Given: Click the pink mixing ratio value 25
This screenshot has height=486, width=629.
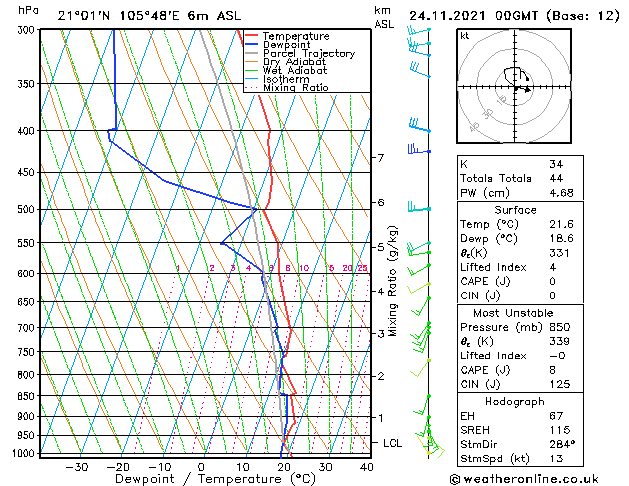Looking at the screenshot, I should click(x=363, y=268).
